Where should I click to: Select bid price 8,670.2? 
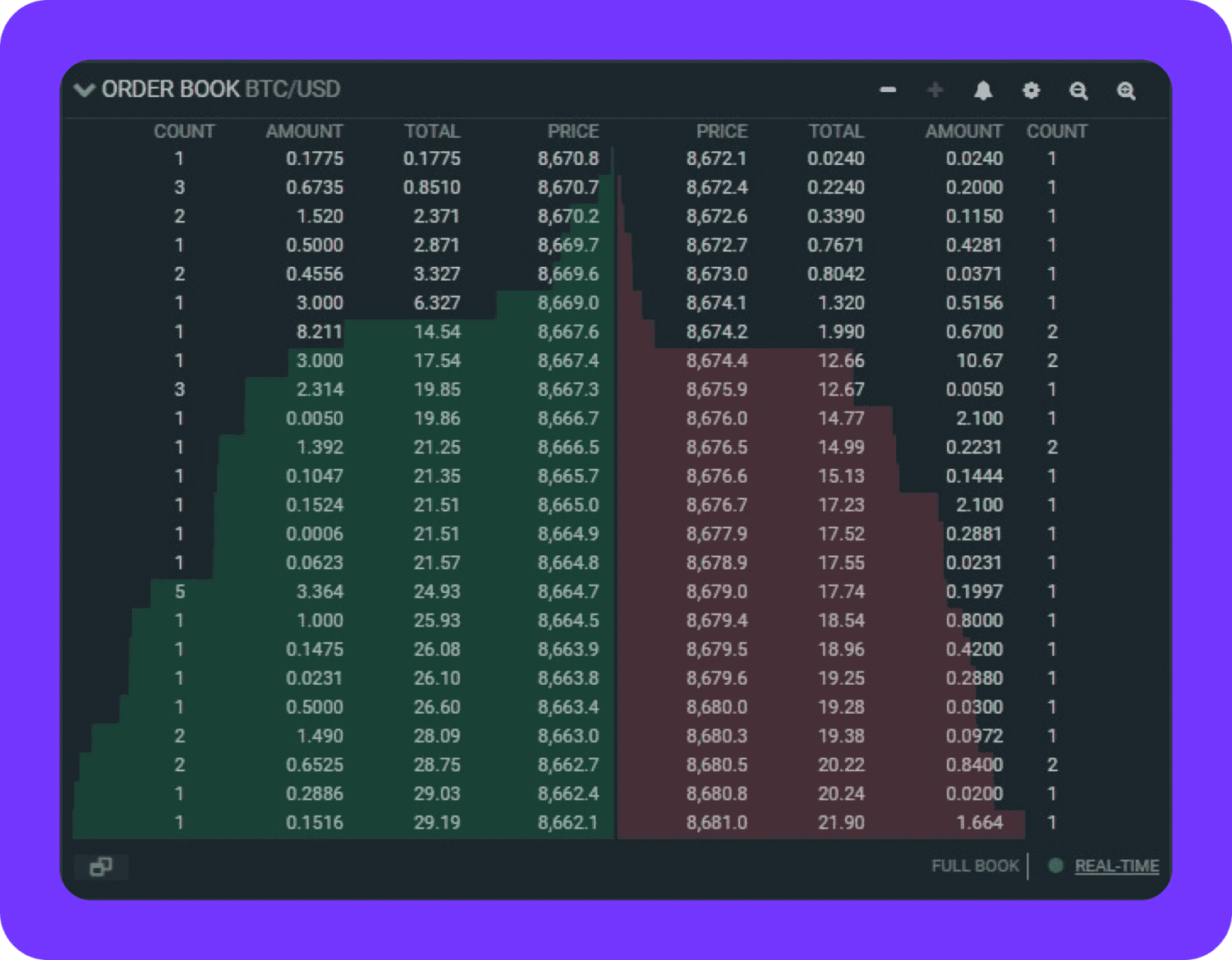coord(568,216)
